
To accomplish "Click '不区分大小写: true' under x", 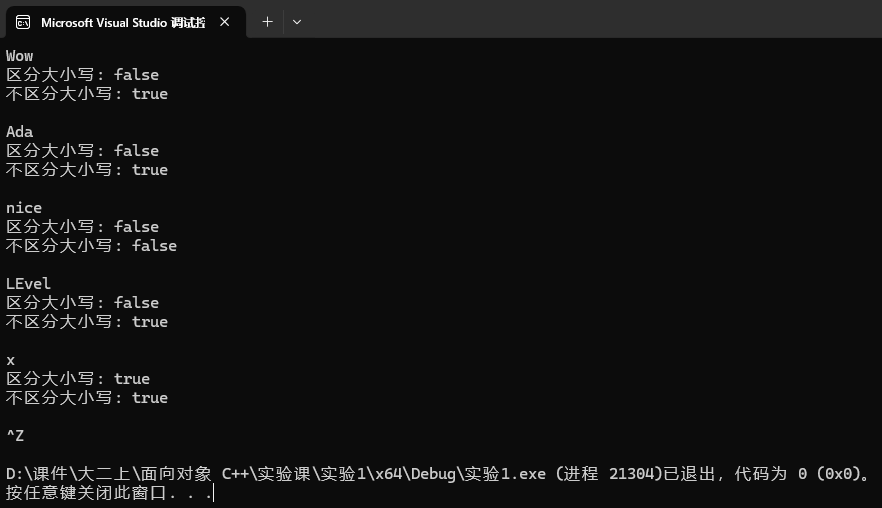I will coord(87,398).
